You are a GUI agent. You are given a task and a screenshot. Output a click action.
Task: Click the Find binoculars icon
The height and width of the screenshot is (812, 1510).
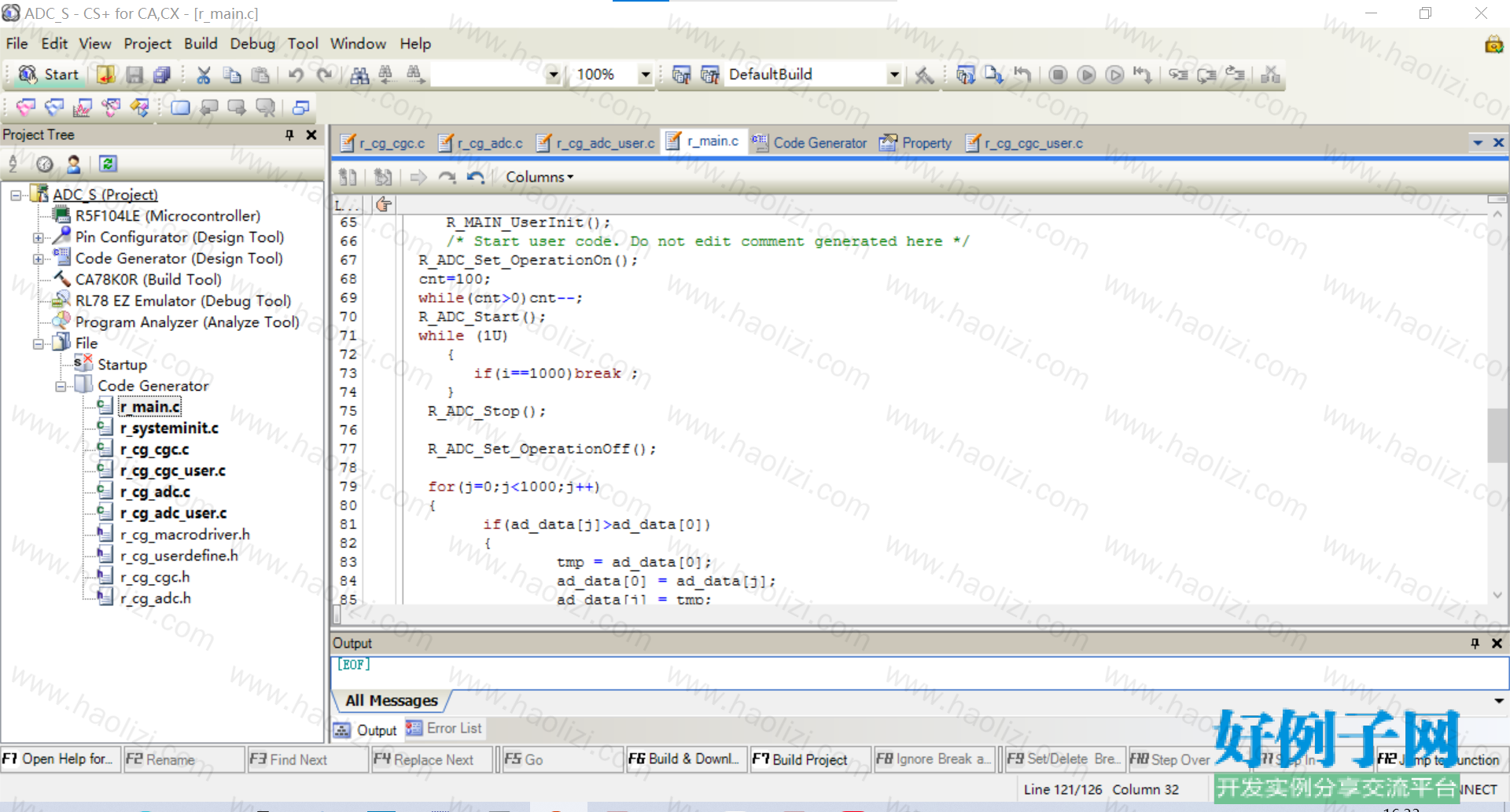click(x=359, y=75)
